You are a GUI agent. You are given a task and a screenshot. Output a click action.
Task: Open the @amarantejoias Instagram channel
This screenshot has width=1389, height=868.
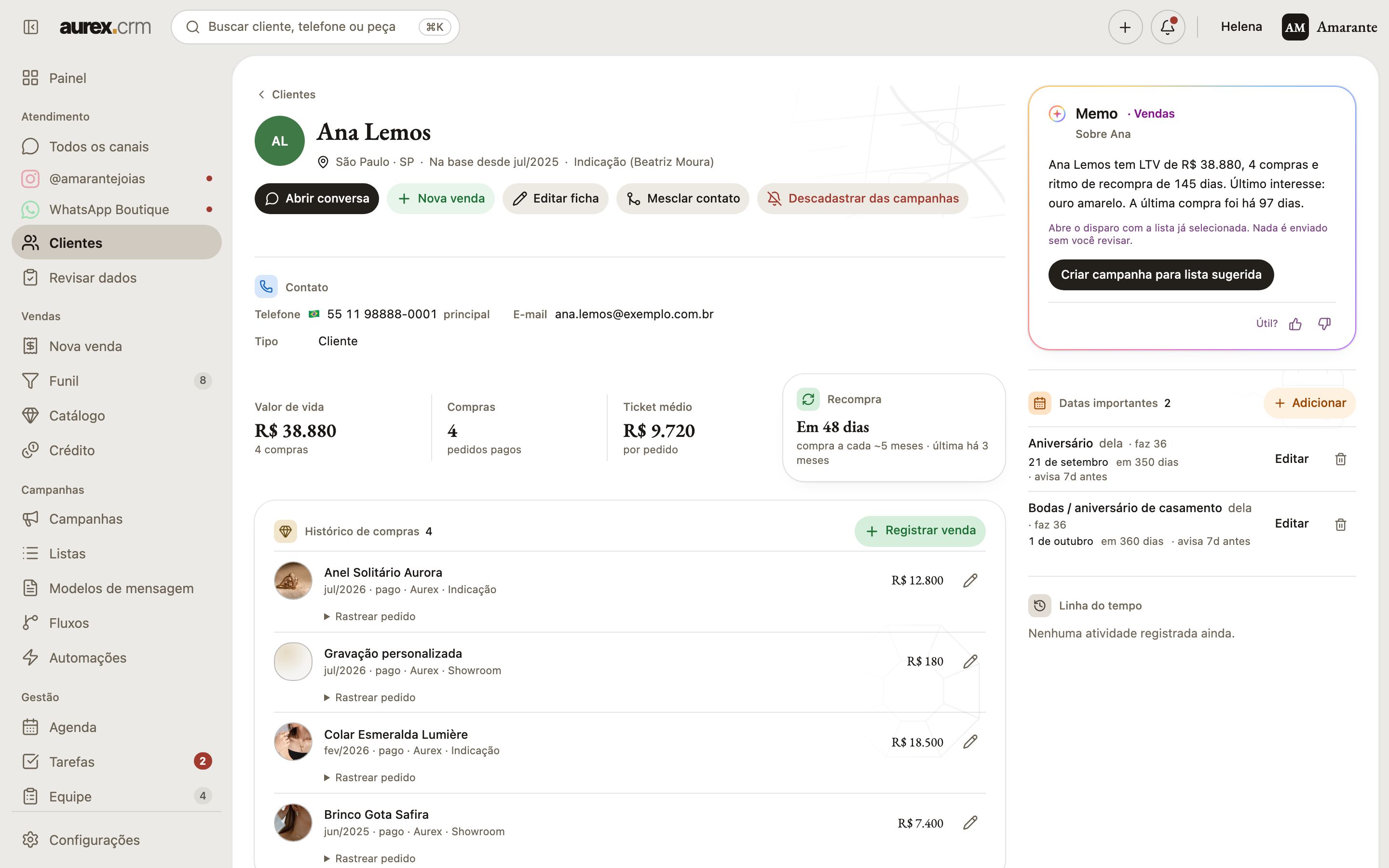tap(117, 178)
